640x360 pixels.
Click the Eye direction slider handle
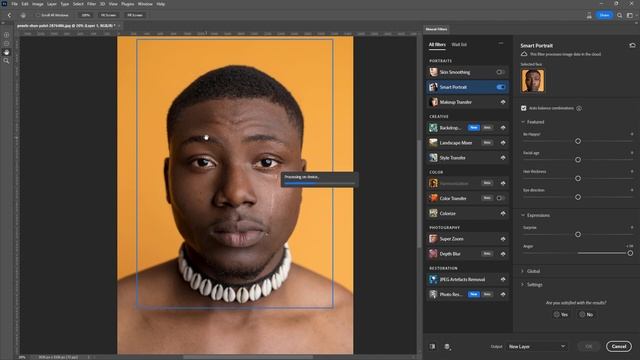pyautogui.click(x=578, y=197)
